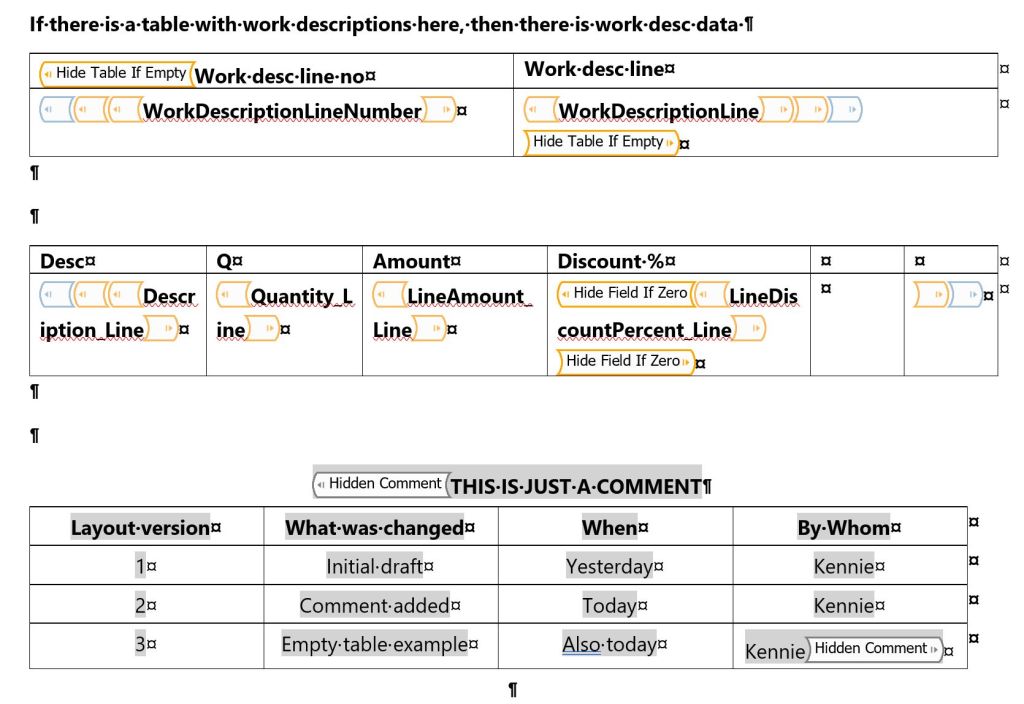Click the LineDiscountPercent_Line field
Viewport: 1024px width, 704px height.
click(x=762, y=297)
